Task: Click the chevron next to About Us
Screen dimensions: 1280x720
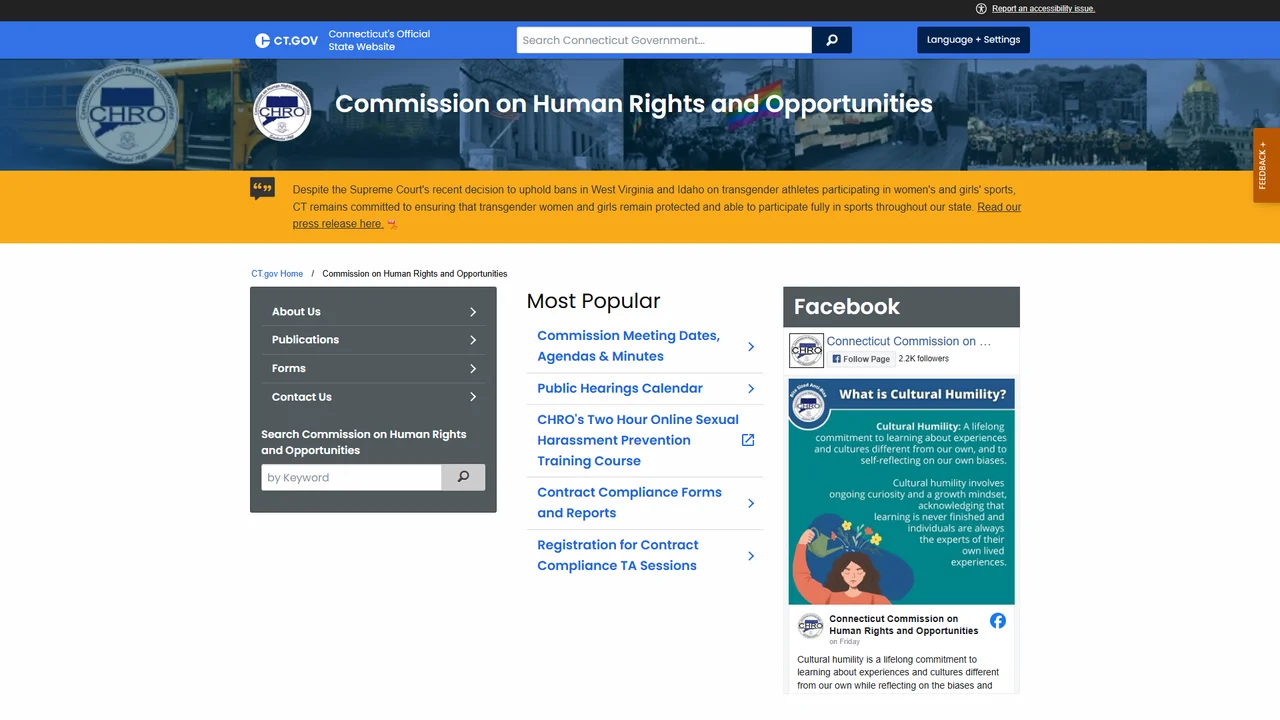Action: coord(473,312)
